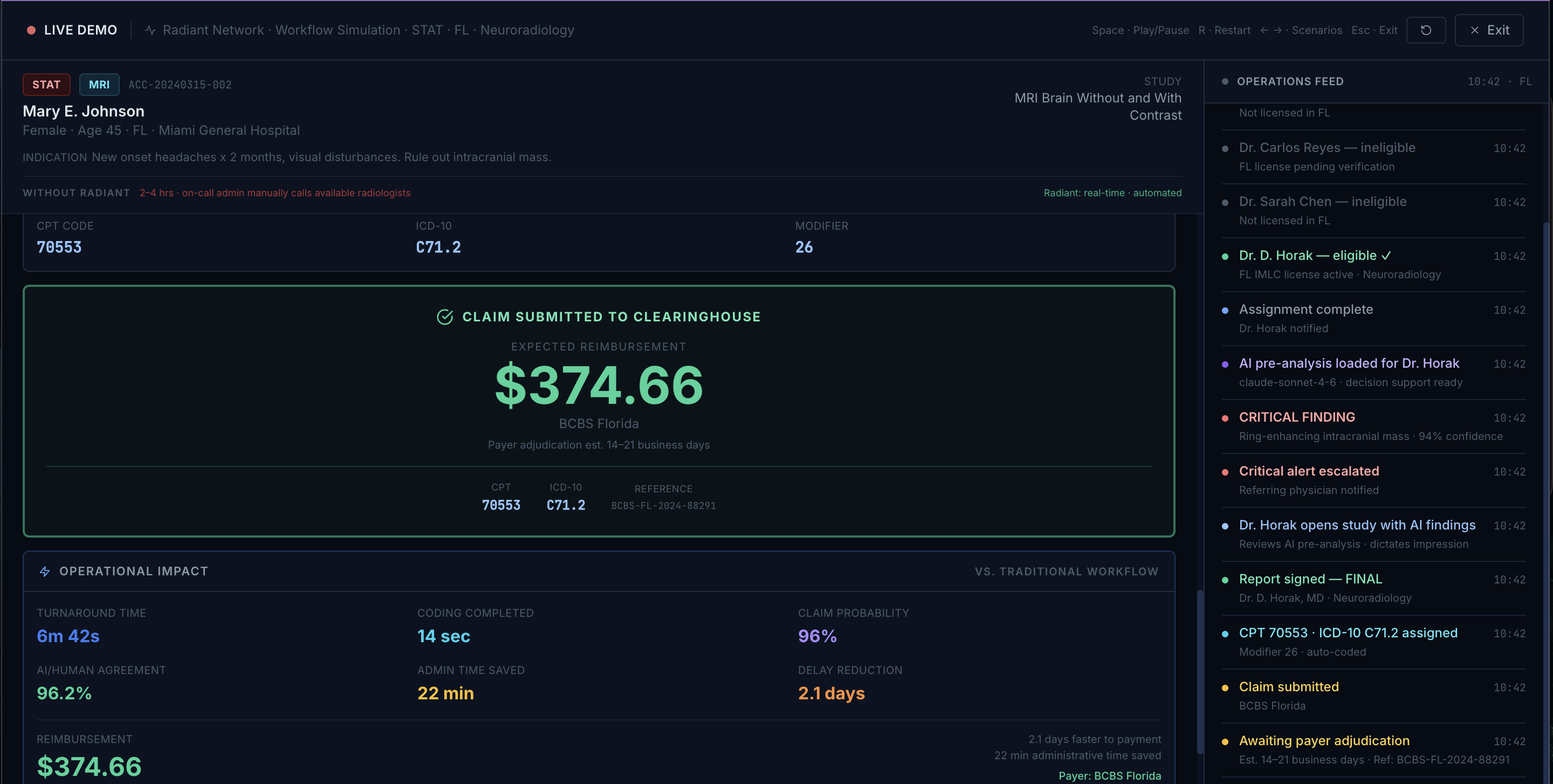Click the green checkmark after Horak eligible
1553x784 pixels.
[x=1386, y=256]
